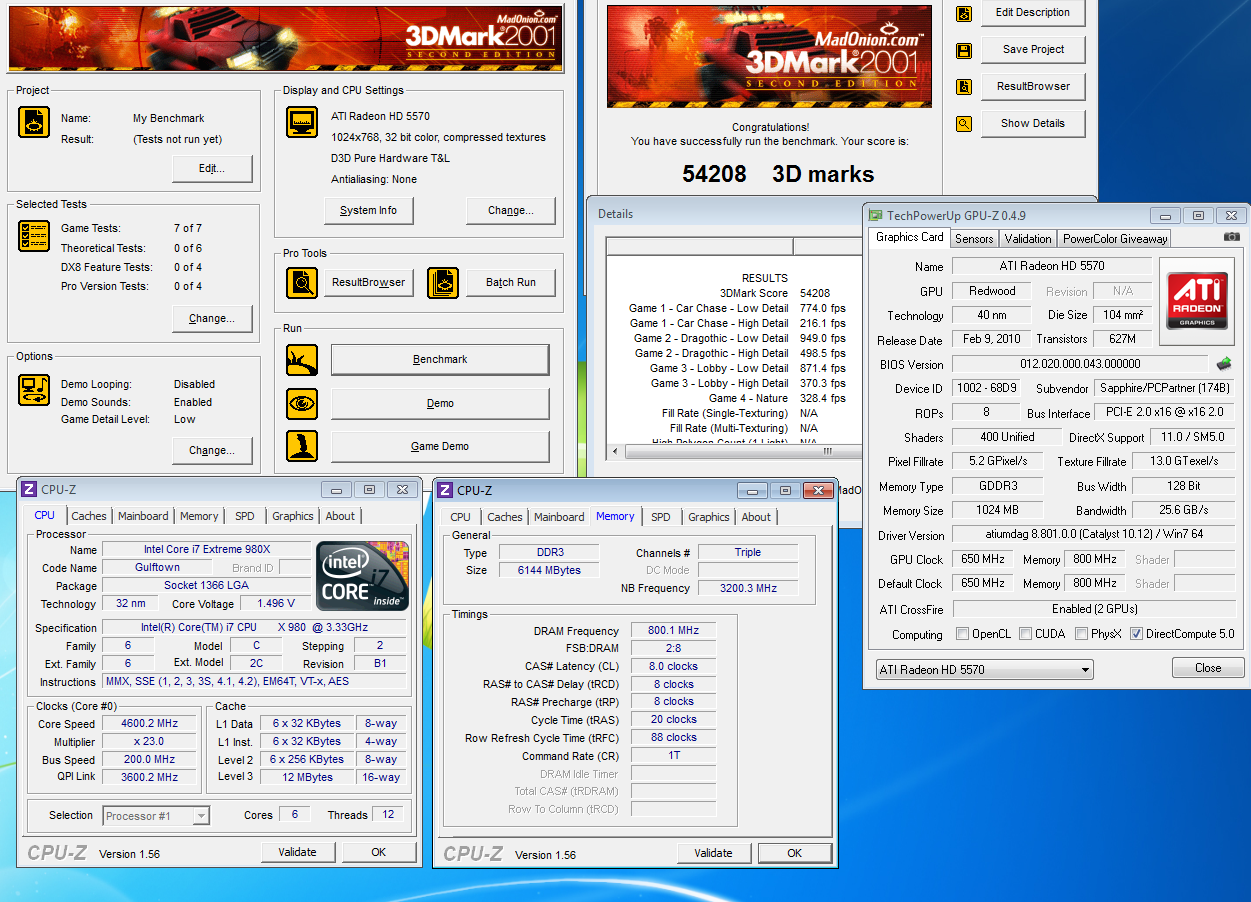The width and height of the screenshot is (1251, 902).
Task: Open the Mainboard tab in left CPU-Z
Action: click(x=143, y=516)
